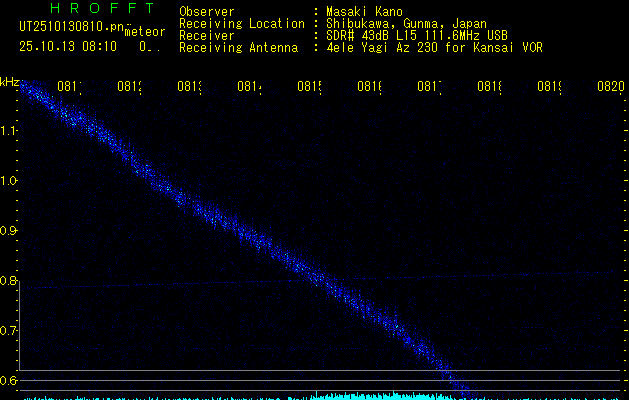The height and width of the screenshot is (400, 629).
Task: Select the 4ele Yagi antenna description
Action: (434, 47)
